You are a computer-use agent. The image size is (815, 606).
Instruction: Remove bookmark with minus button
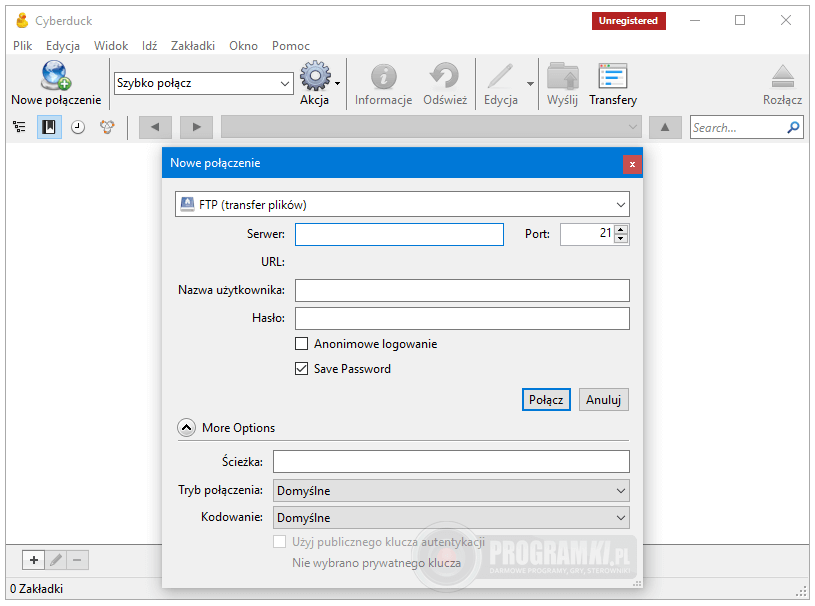pyautogui.click(x=77, y=560)
